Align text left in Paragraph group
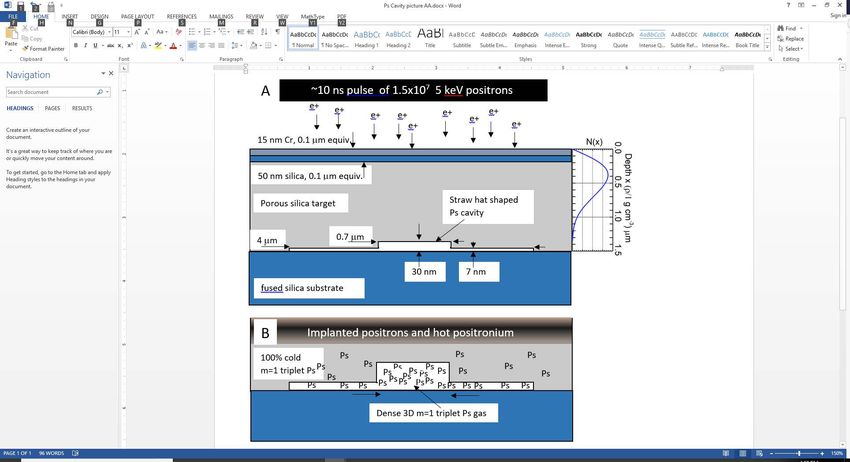Screen dimensions: 850x462 pyautogui.click(x=192, y=46)
